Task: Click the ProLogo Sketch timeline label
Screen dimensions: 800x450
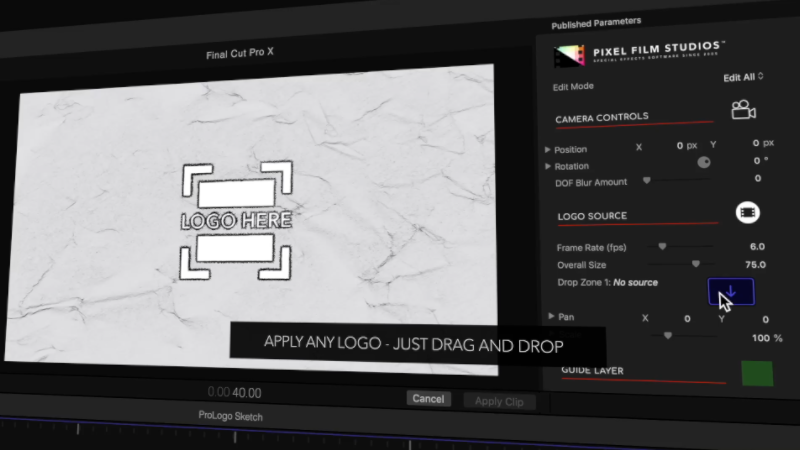Action: [x=230, y=416]
